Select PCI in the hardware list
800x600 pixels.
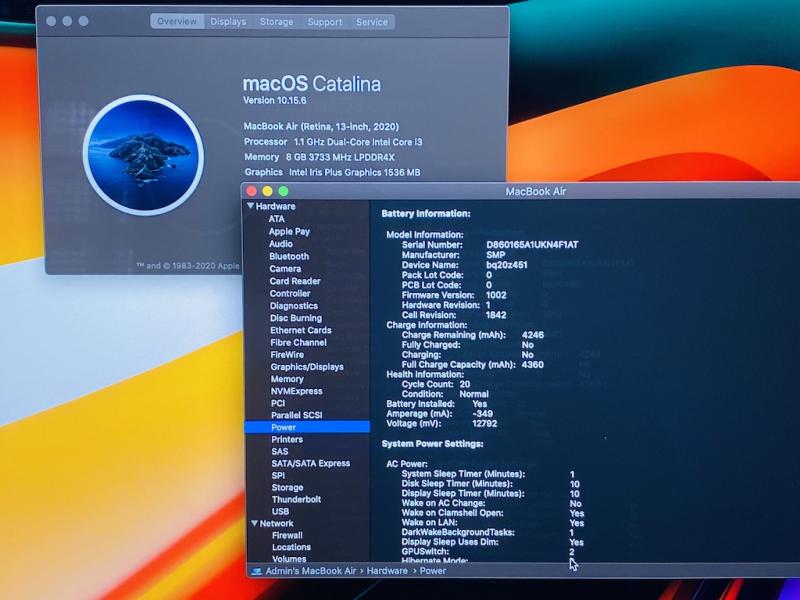[x=278, y=403]
